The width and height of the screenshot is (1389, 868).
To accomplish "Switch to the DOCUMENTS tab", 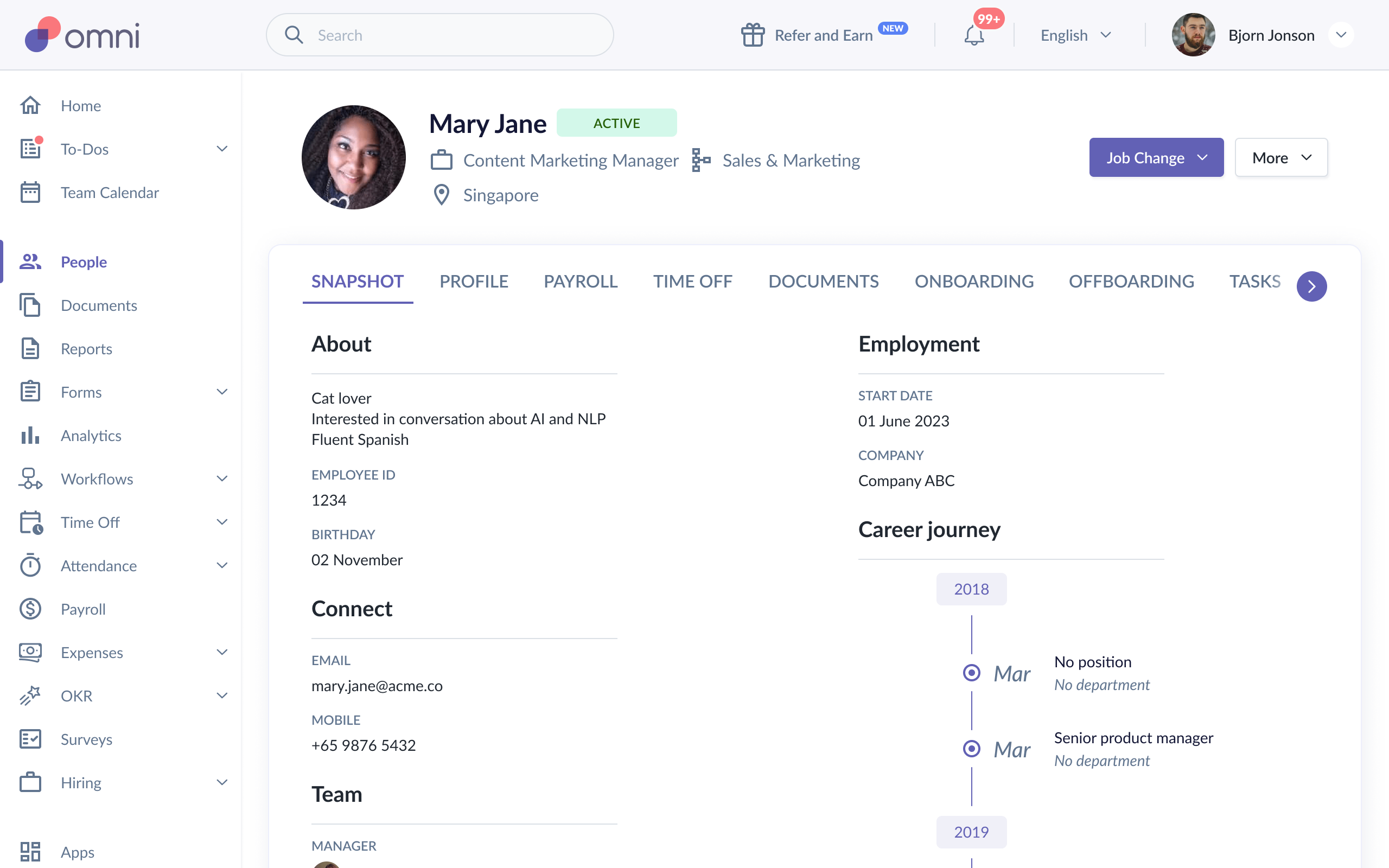I will coord(823,282).
